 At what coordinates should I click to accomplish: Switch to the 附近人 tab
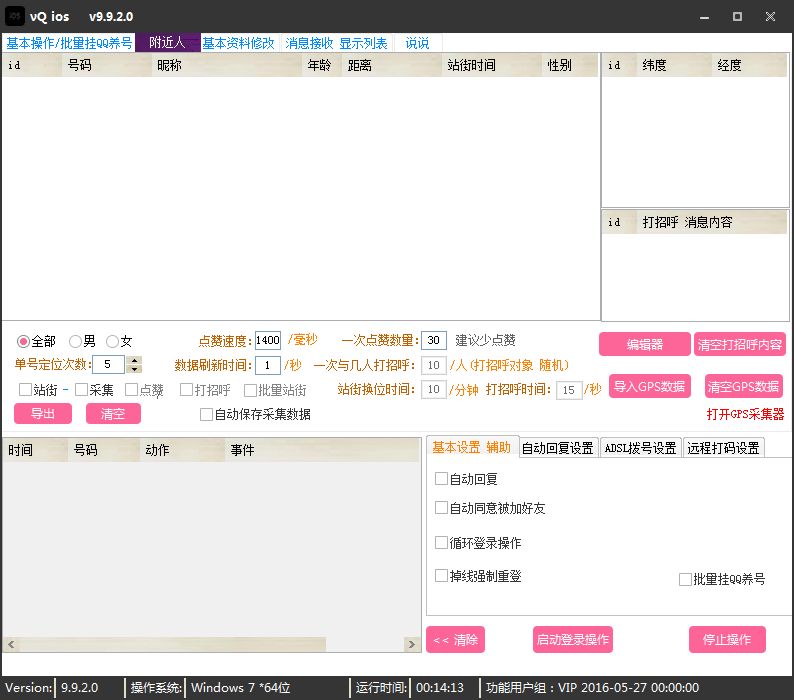(168, 43)
